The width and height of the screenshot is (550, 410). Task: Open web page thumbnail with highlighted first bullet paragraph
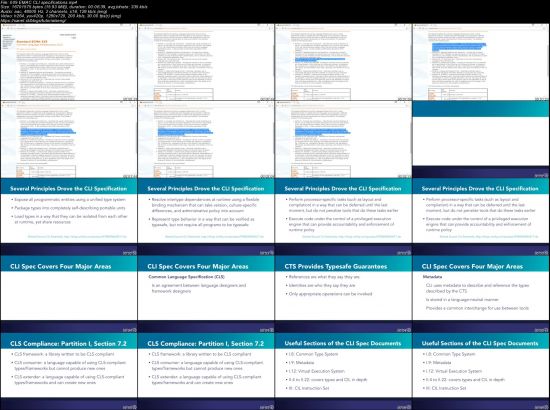[481, 62]
